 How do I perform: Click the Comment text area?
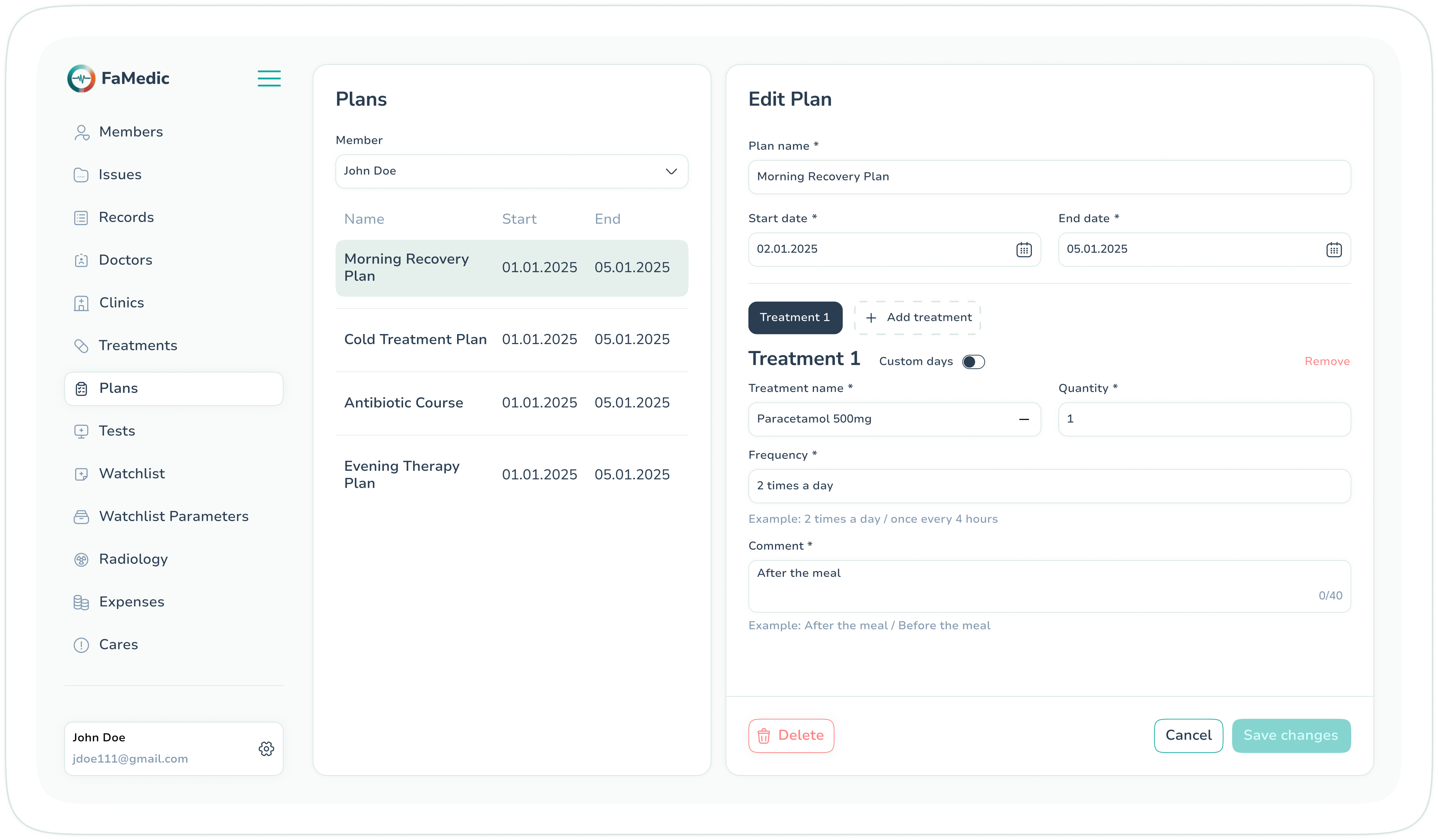1049,586
